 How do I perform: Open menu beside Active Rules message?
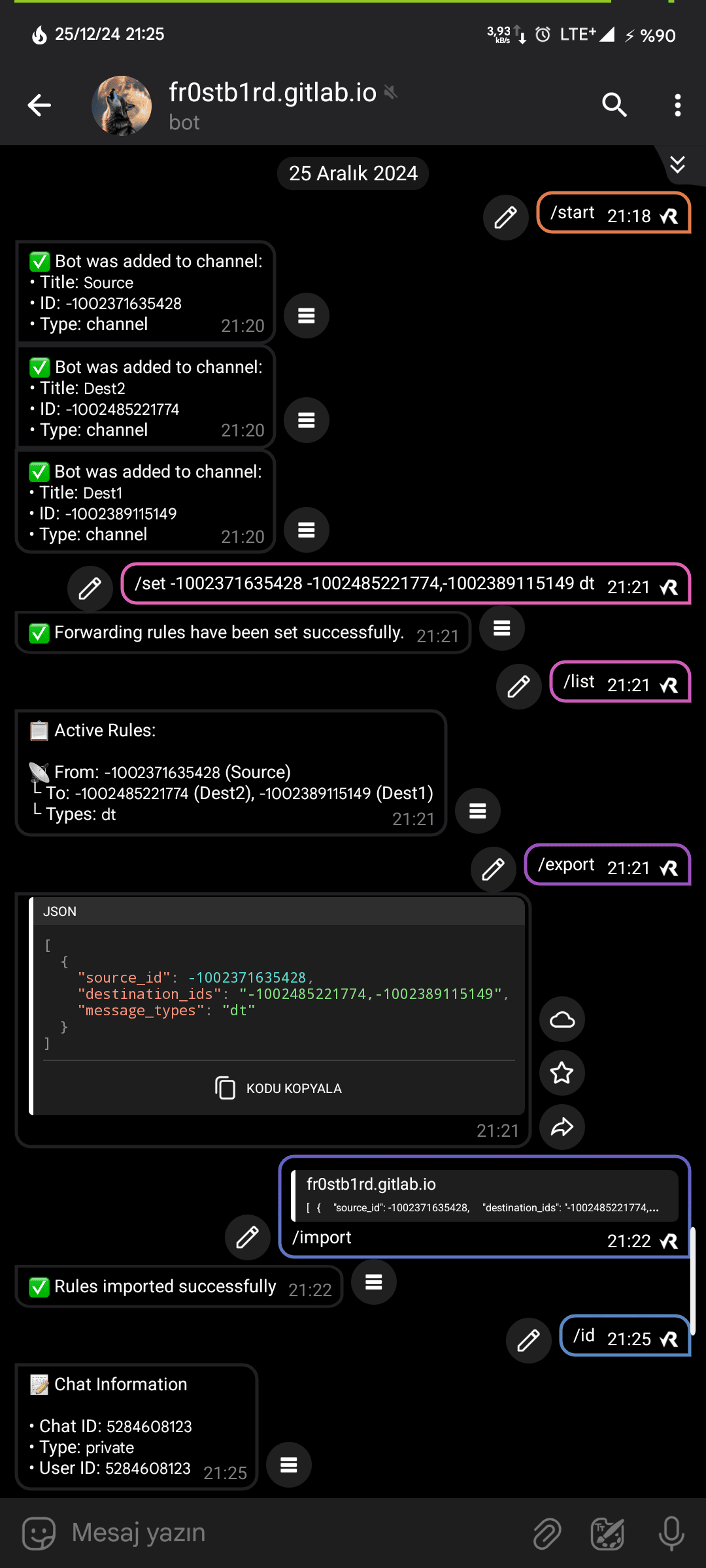pyautogui.click(x=478, y=811)
